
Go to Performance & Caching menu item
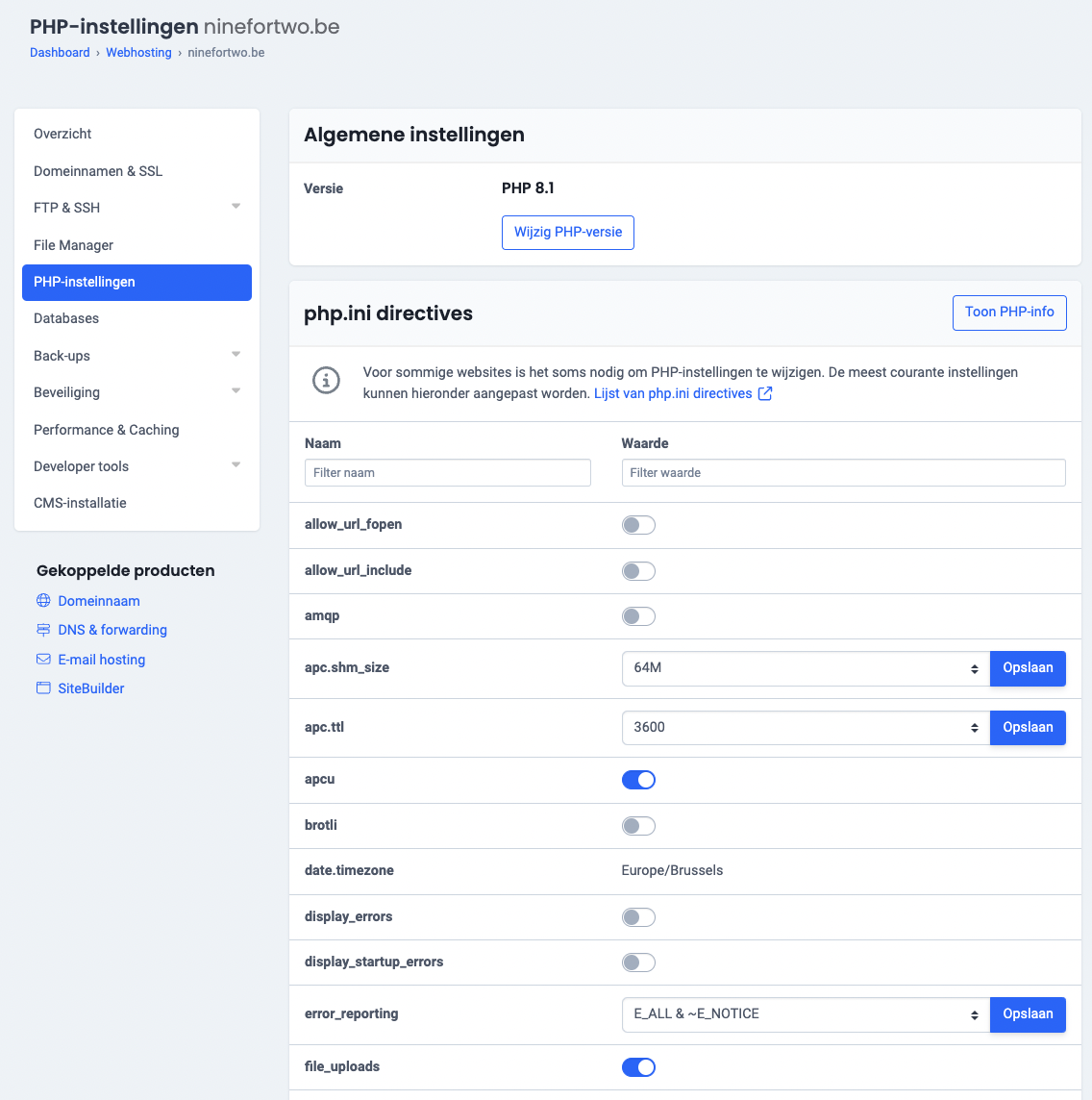click(106, 430)
